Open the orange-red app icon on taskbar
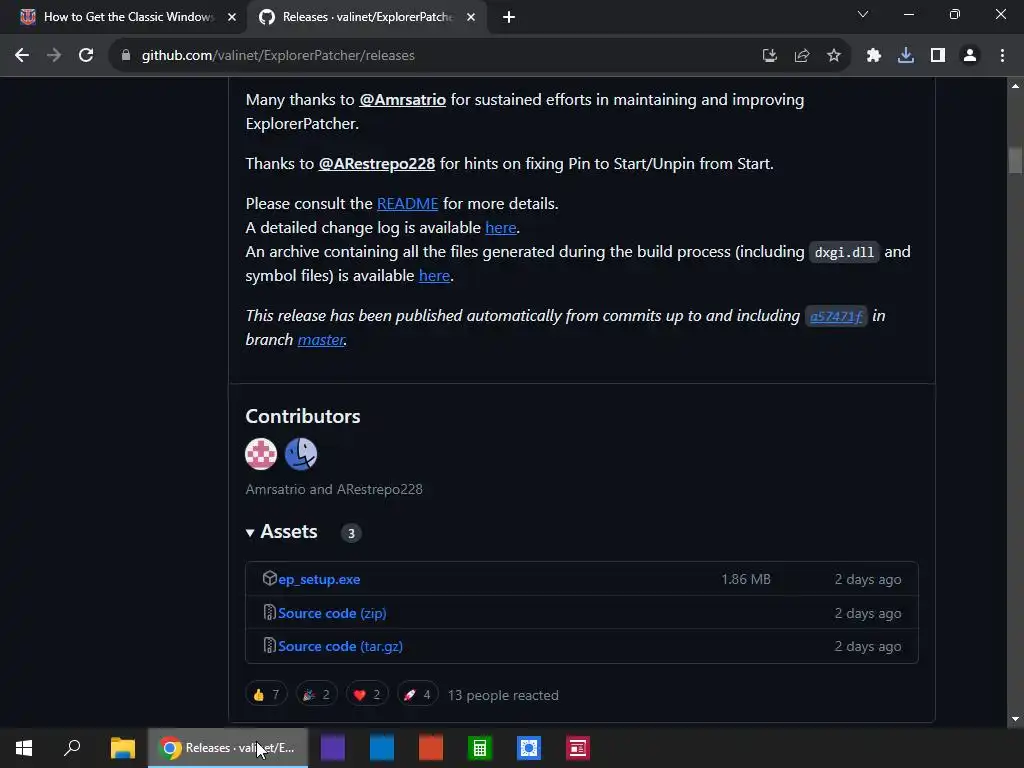Screen dimensions: 1024x768 coord(430,748)
